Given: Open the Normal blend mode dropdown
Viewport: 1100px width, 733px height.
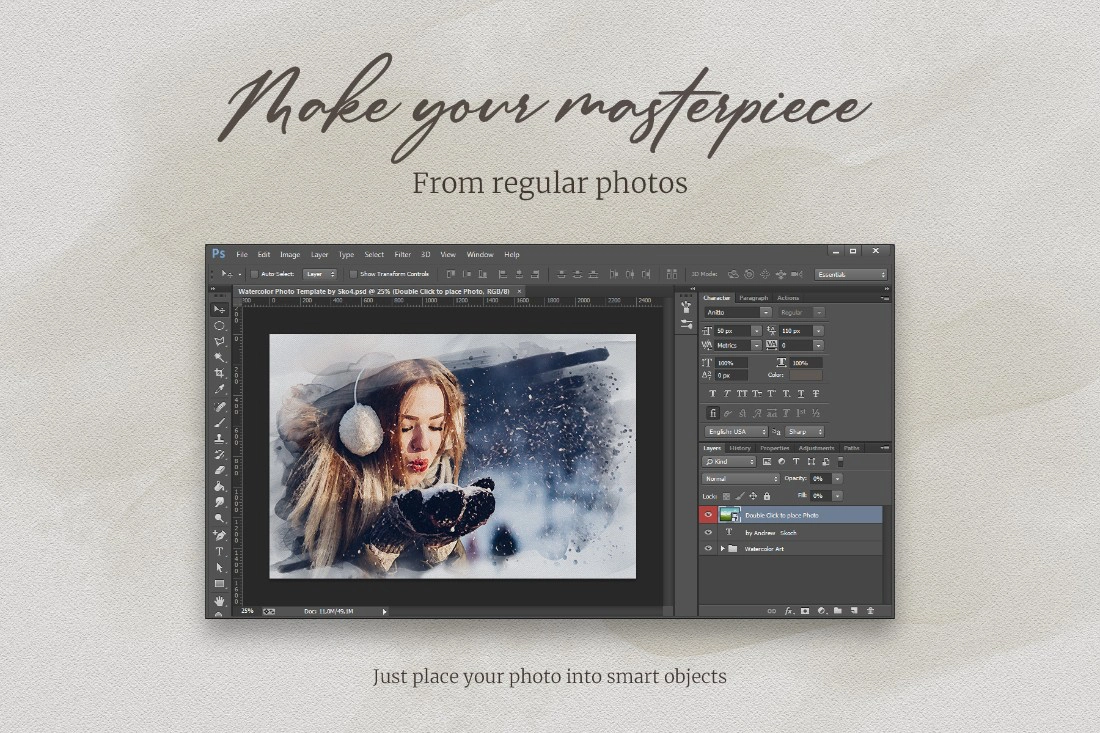Looking at the screenshot, I should [x=740, y=478].
